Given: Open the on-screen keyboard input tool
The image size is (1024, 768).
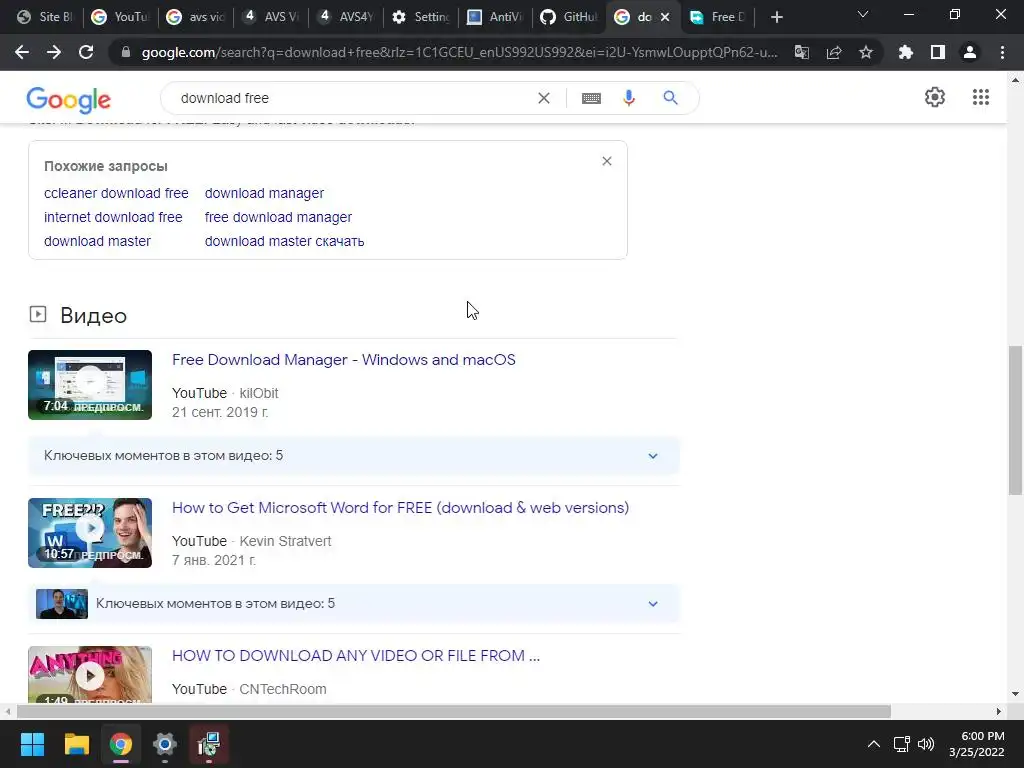Looking at the screenshot, I should coord(591,98).
